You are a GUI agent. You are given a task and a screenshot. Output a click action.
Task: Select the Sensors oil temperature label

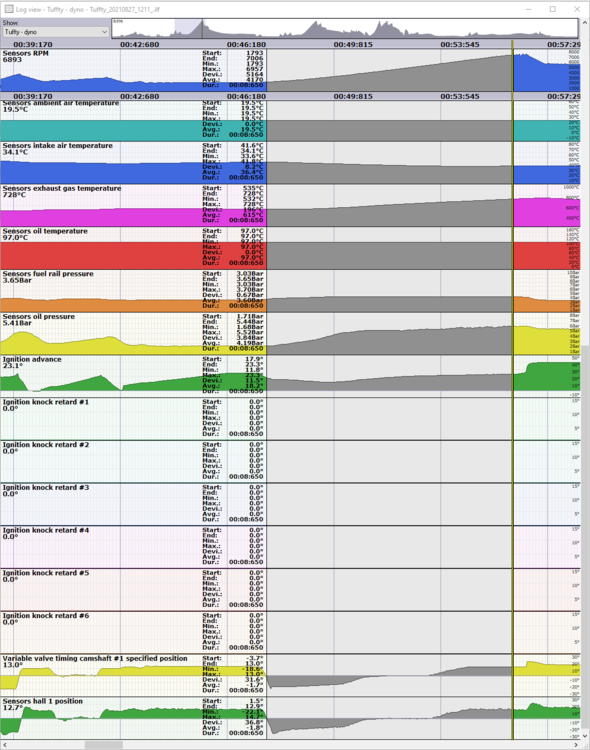tap(45, 231)
